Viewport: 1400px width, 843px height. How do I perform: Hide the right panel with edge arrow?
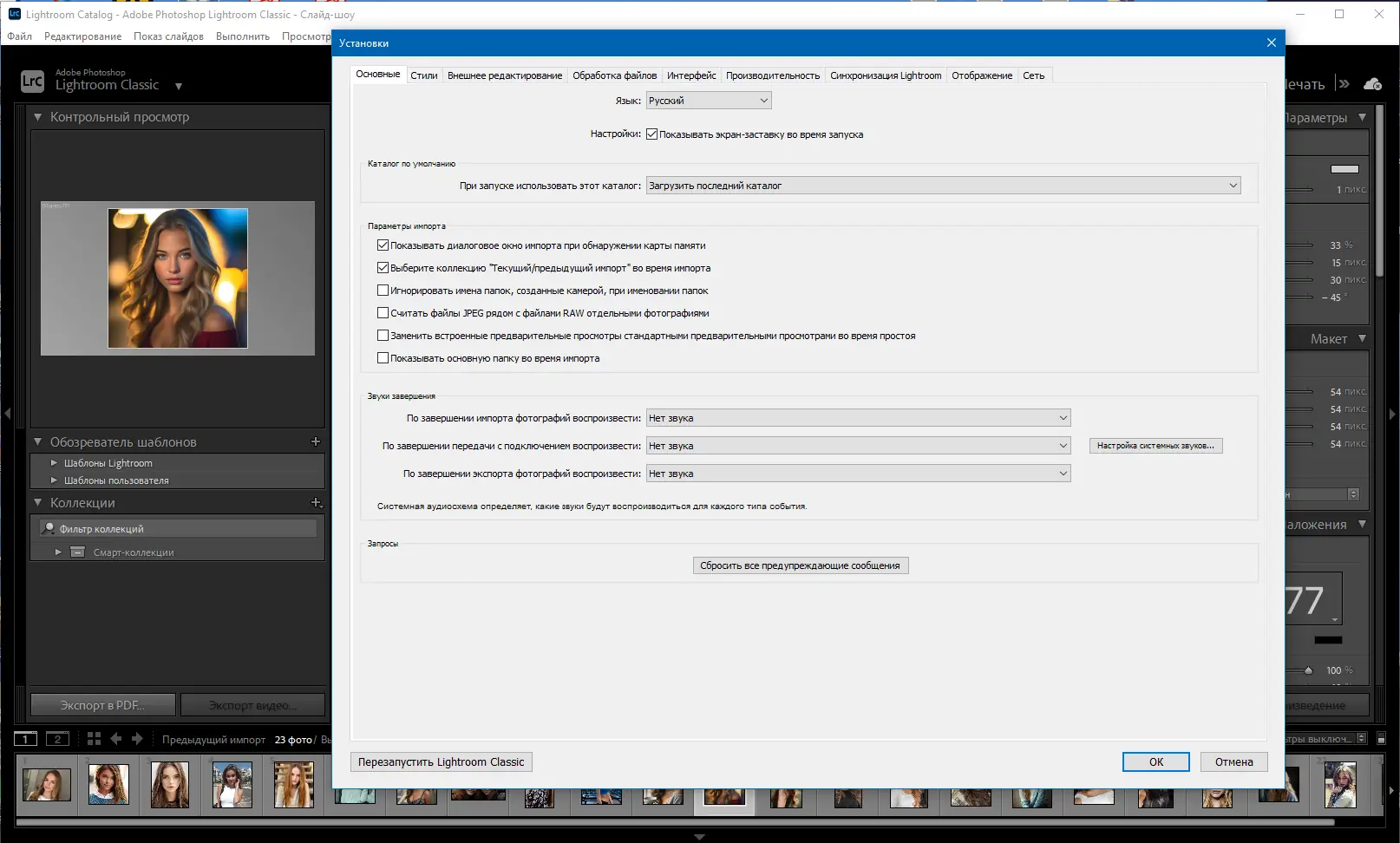click(1393, 414)
